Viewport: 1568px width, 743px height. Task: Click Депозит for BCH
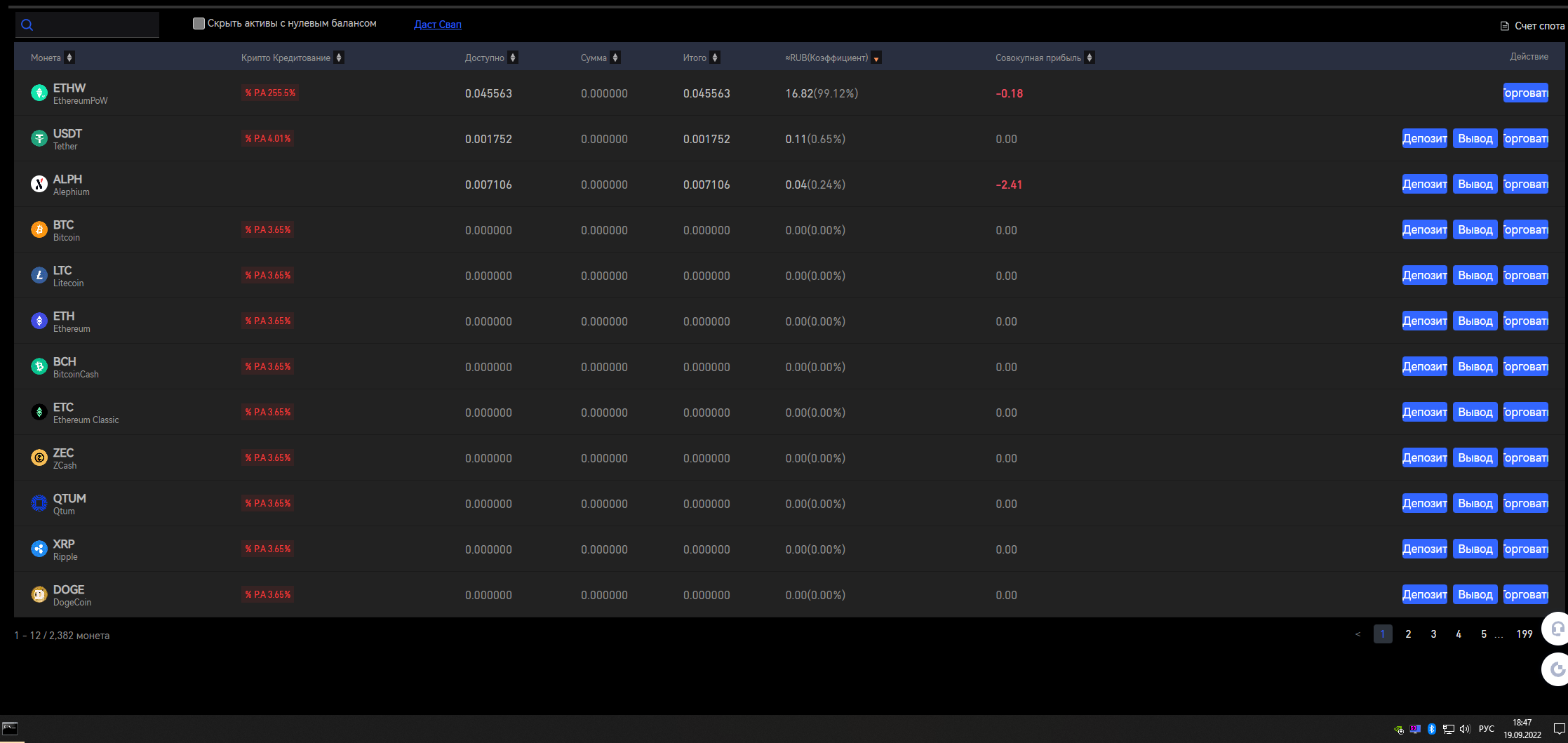pos(1424,366)
